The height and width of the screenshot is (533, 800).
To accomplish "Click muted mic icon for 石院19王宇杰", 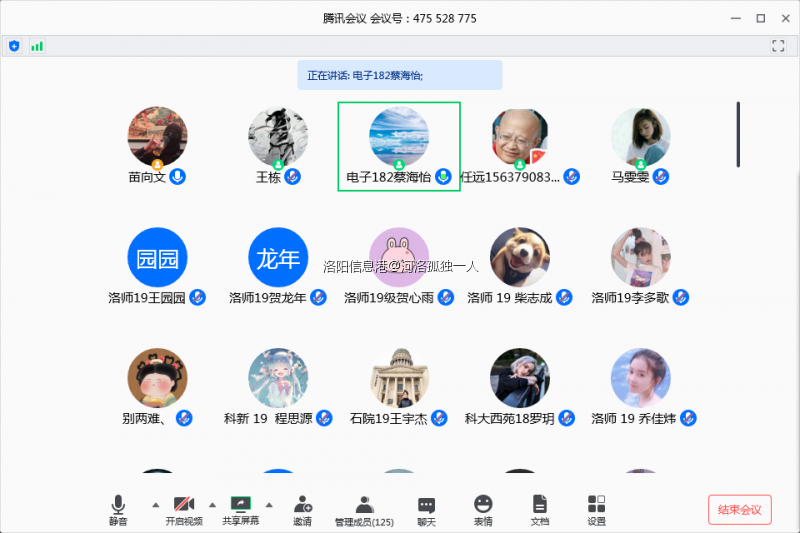I will [439, 418].
